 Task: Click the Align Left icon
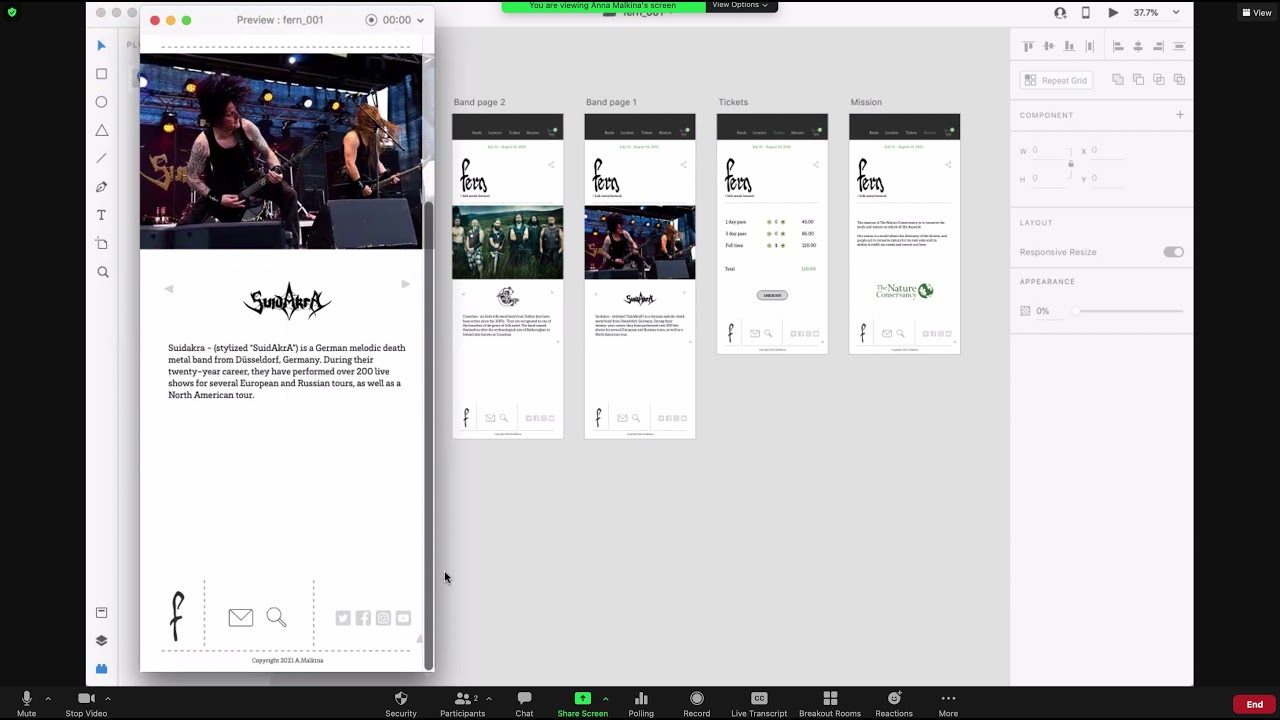pyautogui.click(x=1118, y=46)
